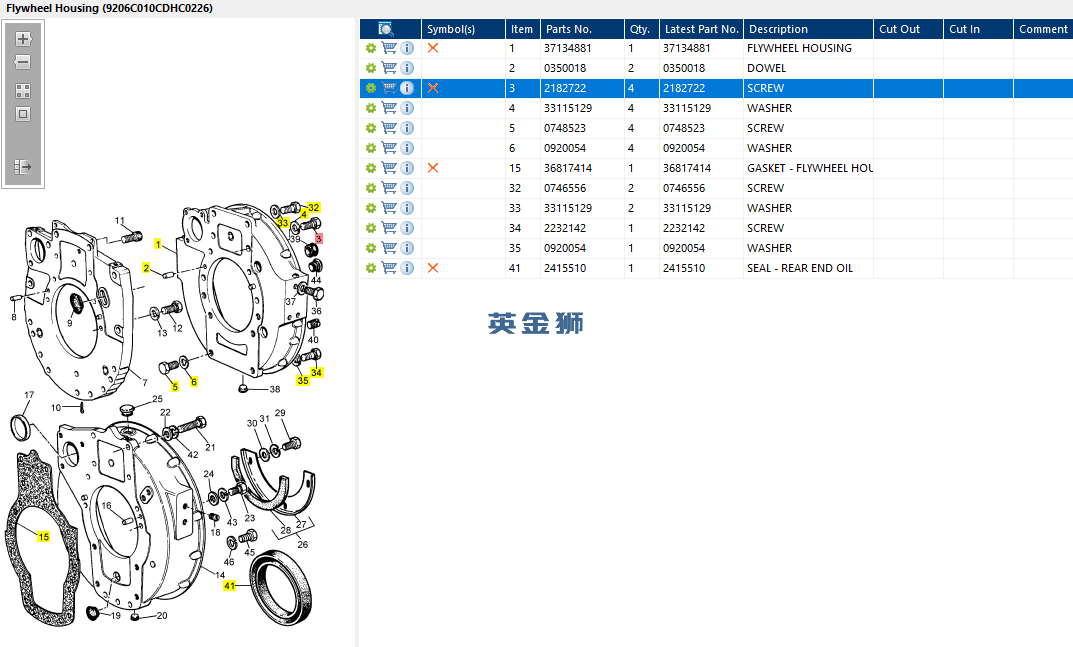1073x647 pixels.
Task: Open the search icon in the table header
Action: click(x=385, y=29)
